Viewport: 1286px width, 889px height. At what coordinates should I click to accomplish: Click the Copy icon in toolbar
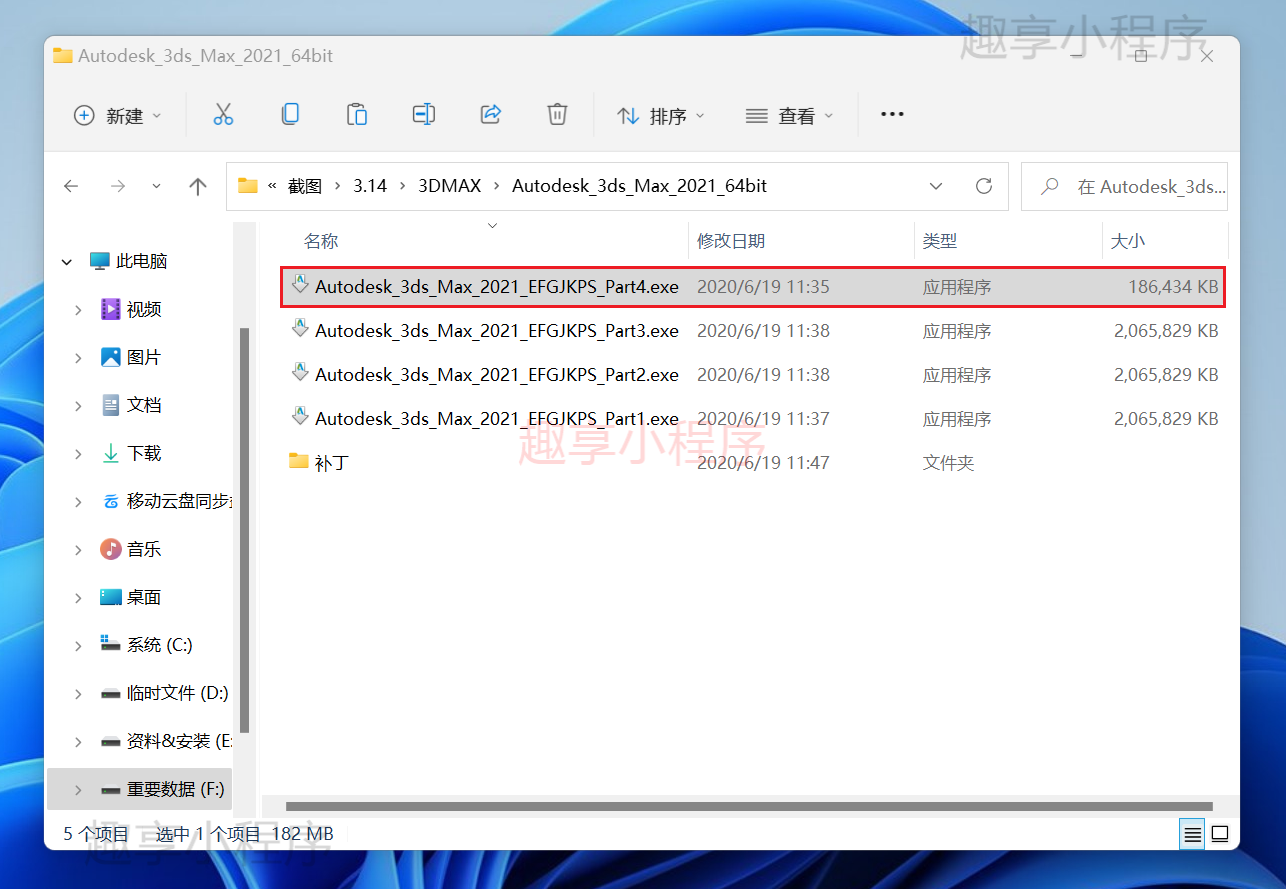pyautogui.click(x=290, y=115)
